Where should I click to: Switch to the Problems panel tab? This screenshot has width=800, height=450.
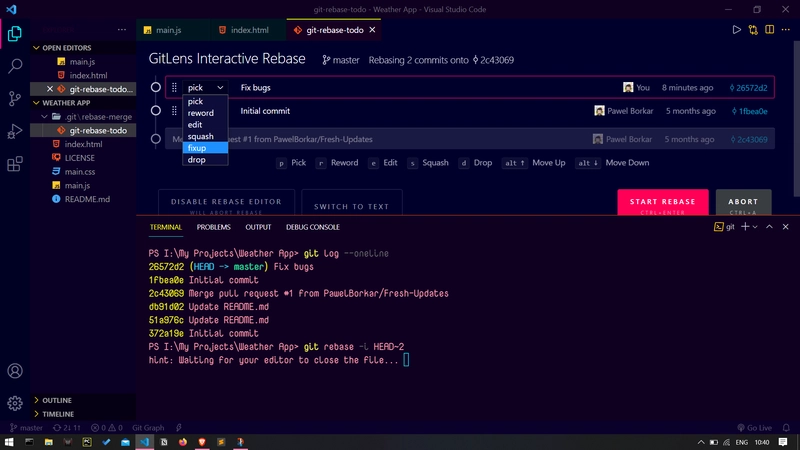[213, 227]
